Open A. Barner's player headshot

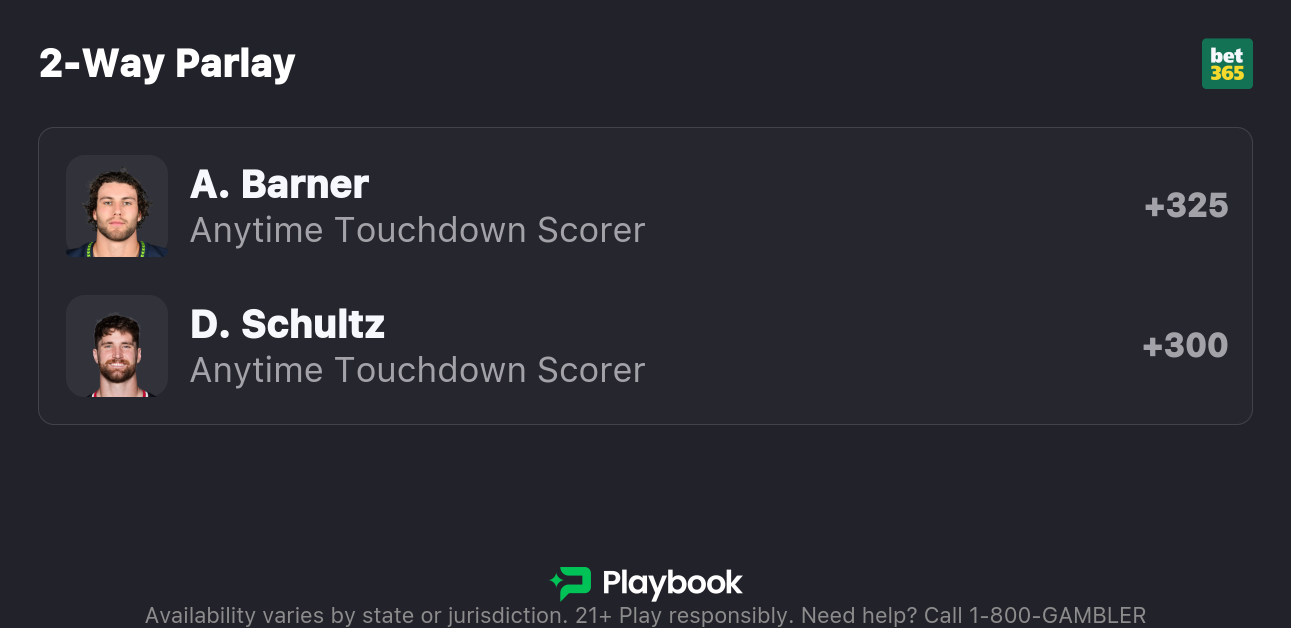pyautogui.click(x=116, y=206)
